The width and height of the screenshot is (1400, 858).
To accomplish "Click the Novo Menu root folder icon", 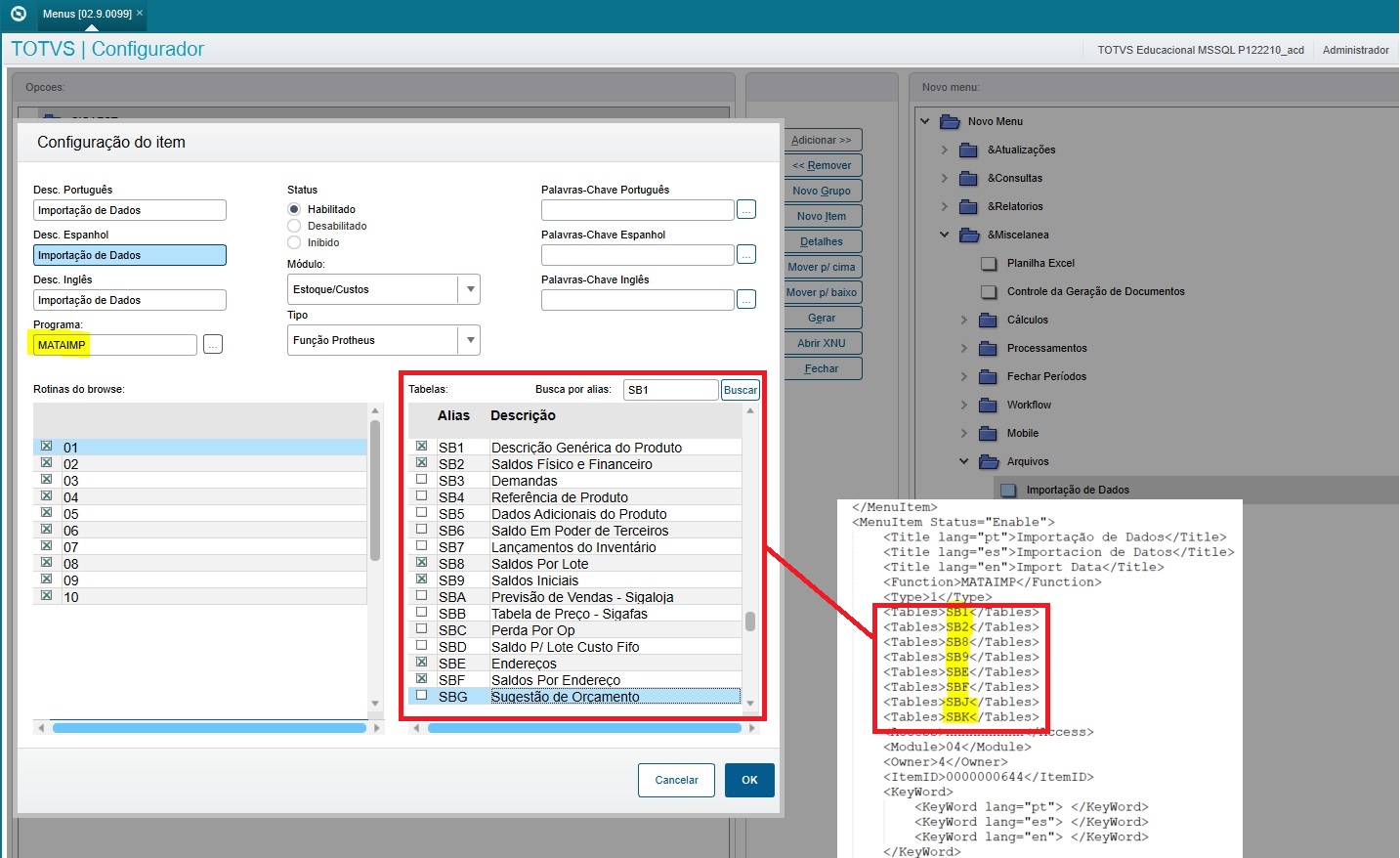I will pos(950,121).
